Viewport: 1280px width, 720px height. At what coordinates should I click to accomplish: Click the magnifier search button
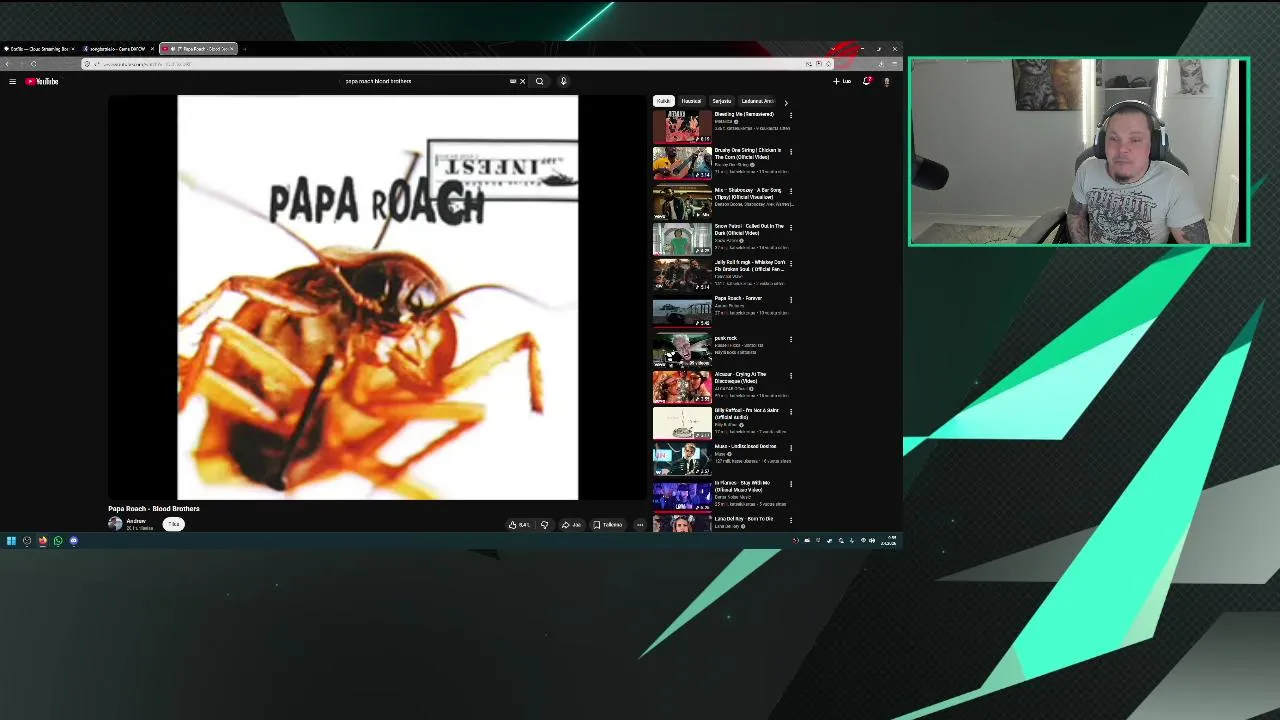click(x=539, y=81)
